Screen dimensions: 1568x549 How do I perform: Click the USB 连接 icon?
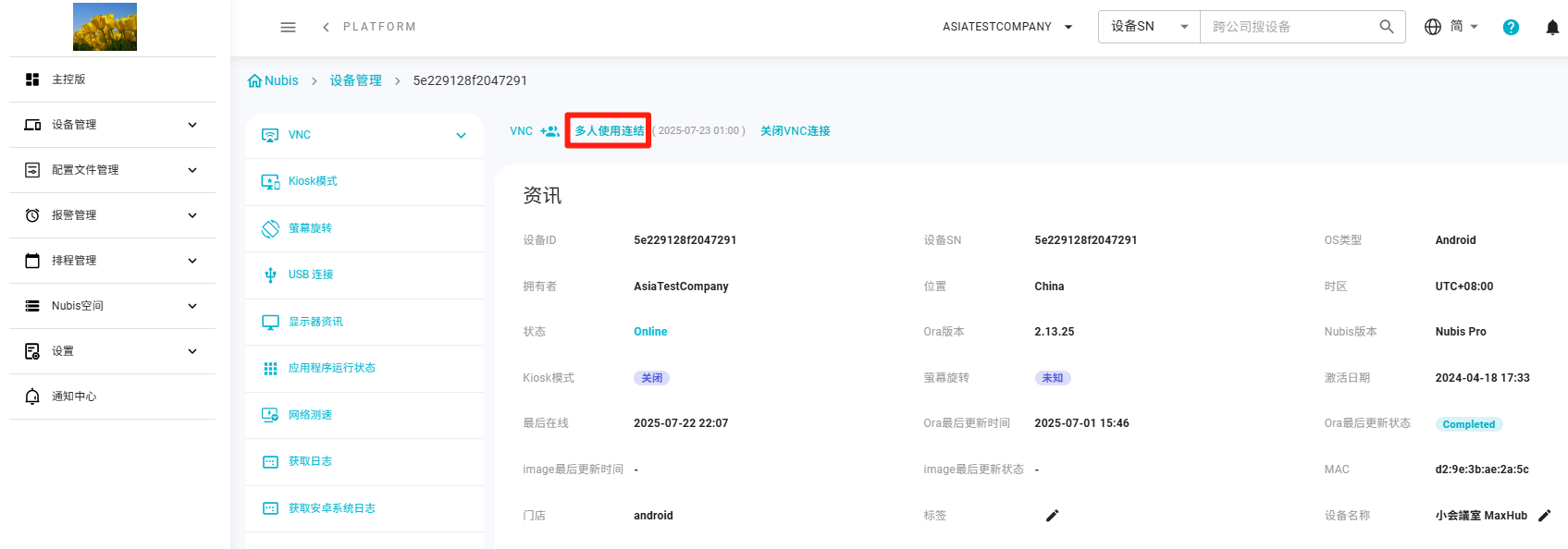270,274
